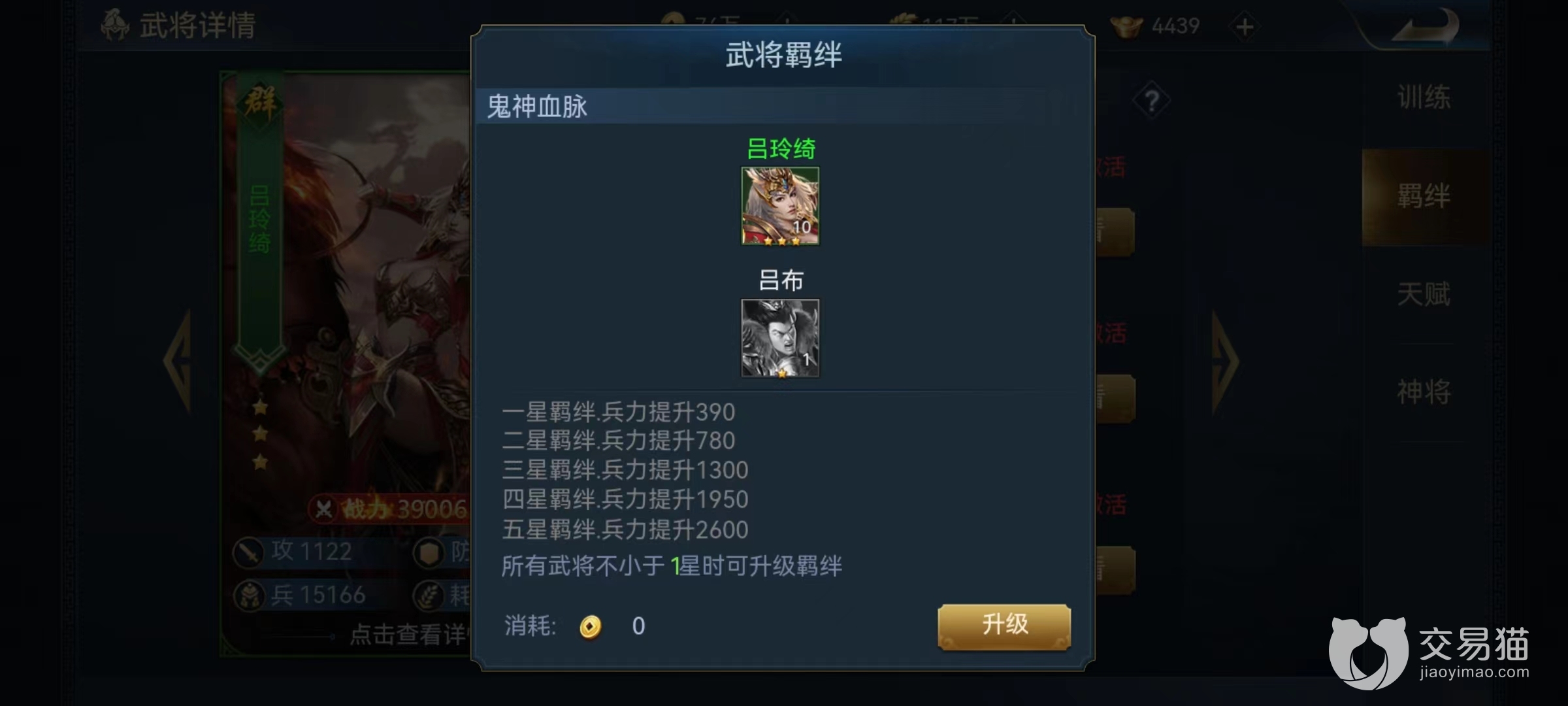
Task: Click the 战力 39006 power badge
Action: pos(390,509)
